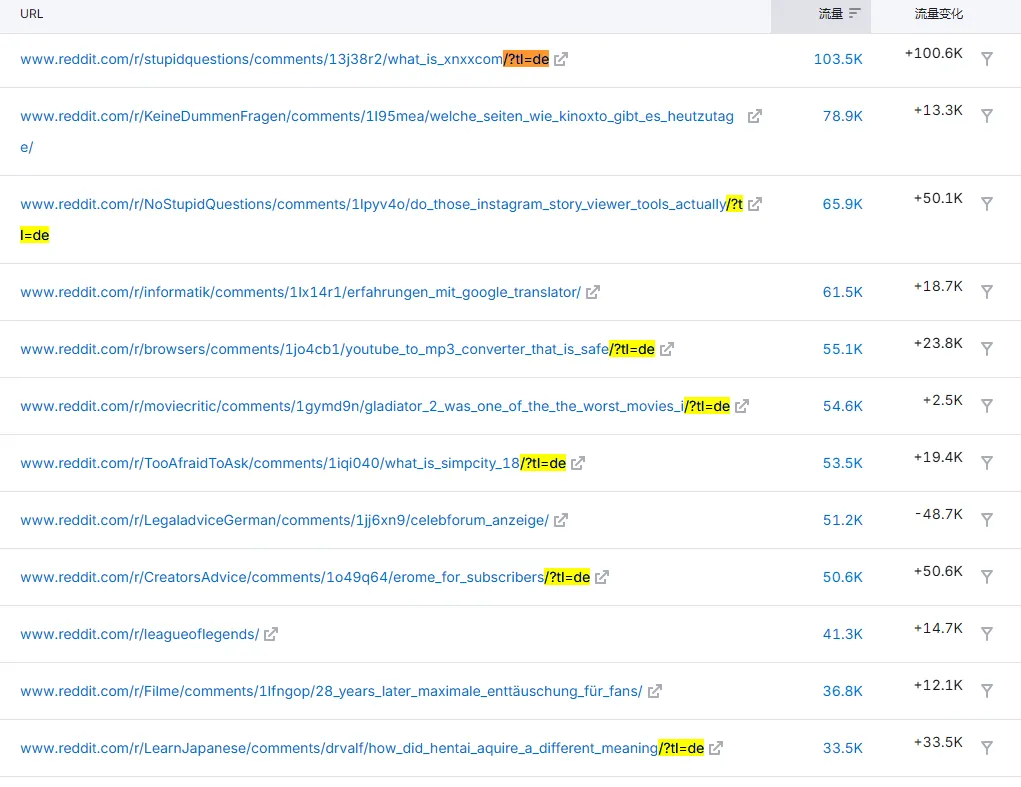Open external link icon for 28_years_later URL
The height and width of the screenshot is (787, 1021).
coord(655,691)
